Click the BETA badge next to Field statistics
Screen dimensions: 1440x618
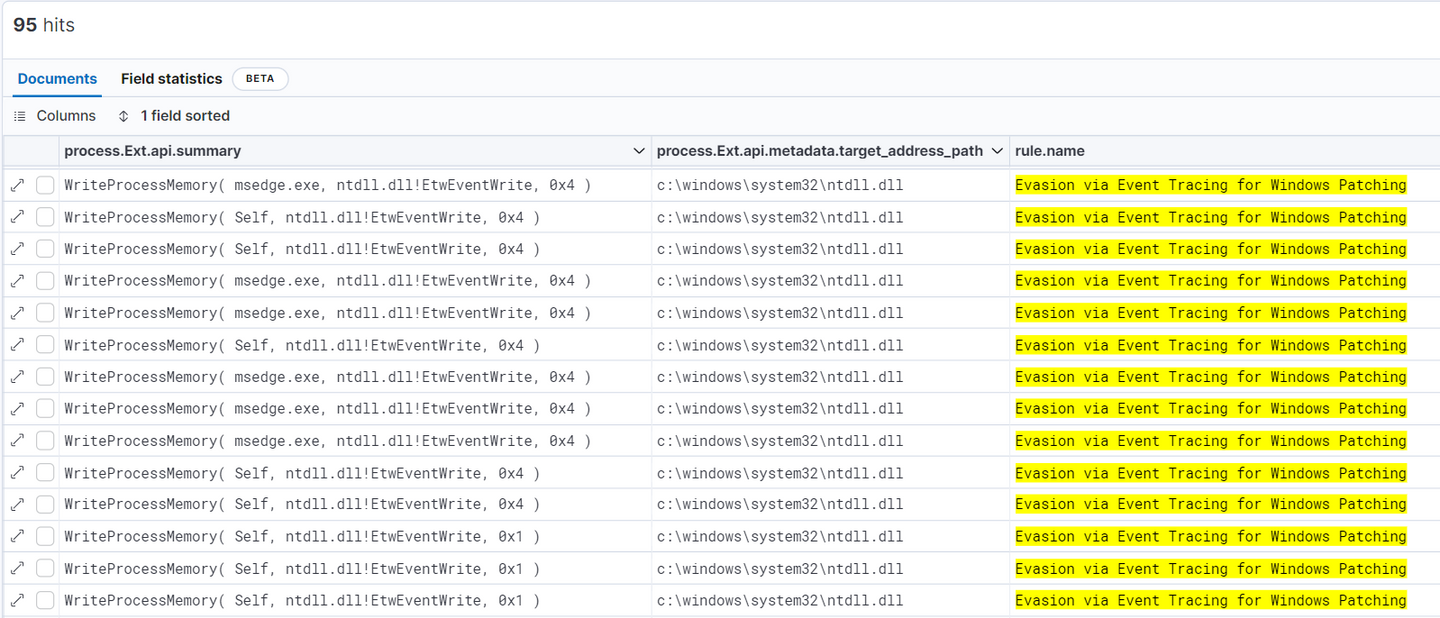[x=260, y=78]
